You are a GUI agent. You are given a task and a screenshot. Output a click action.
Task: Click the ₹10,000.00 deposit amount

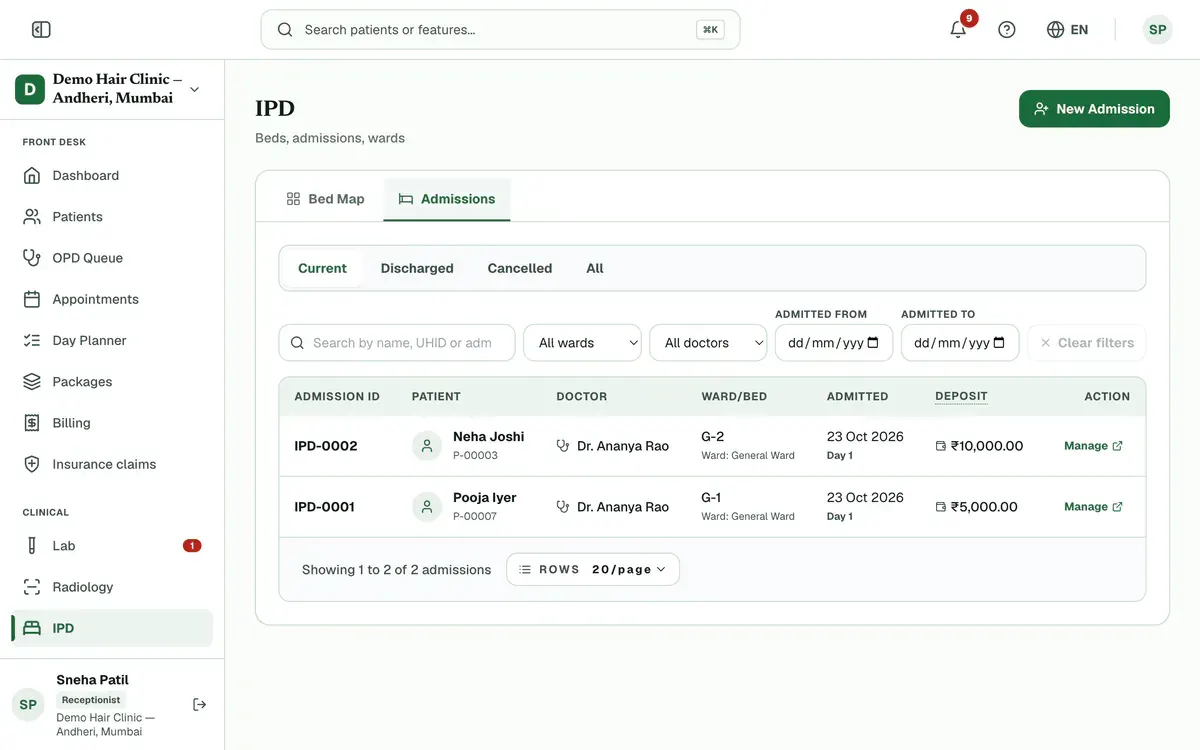(987, 446)
